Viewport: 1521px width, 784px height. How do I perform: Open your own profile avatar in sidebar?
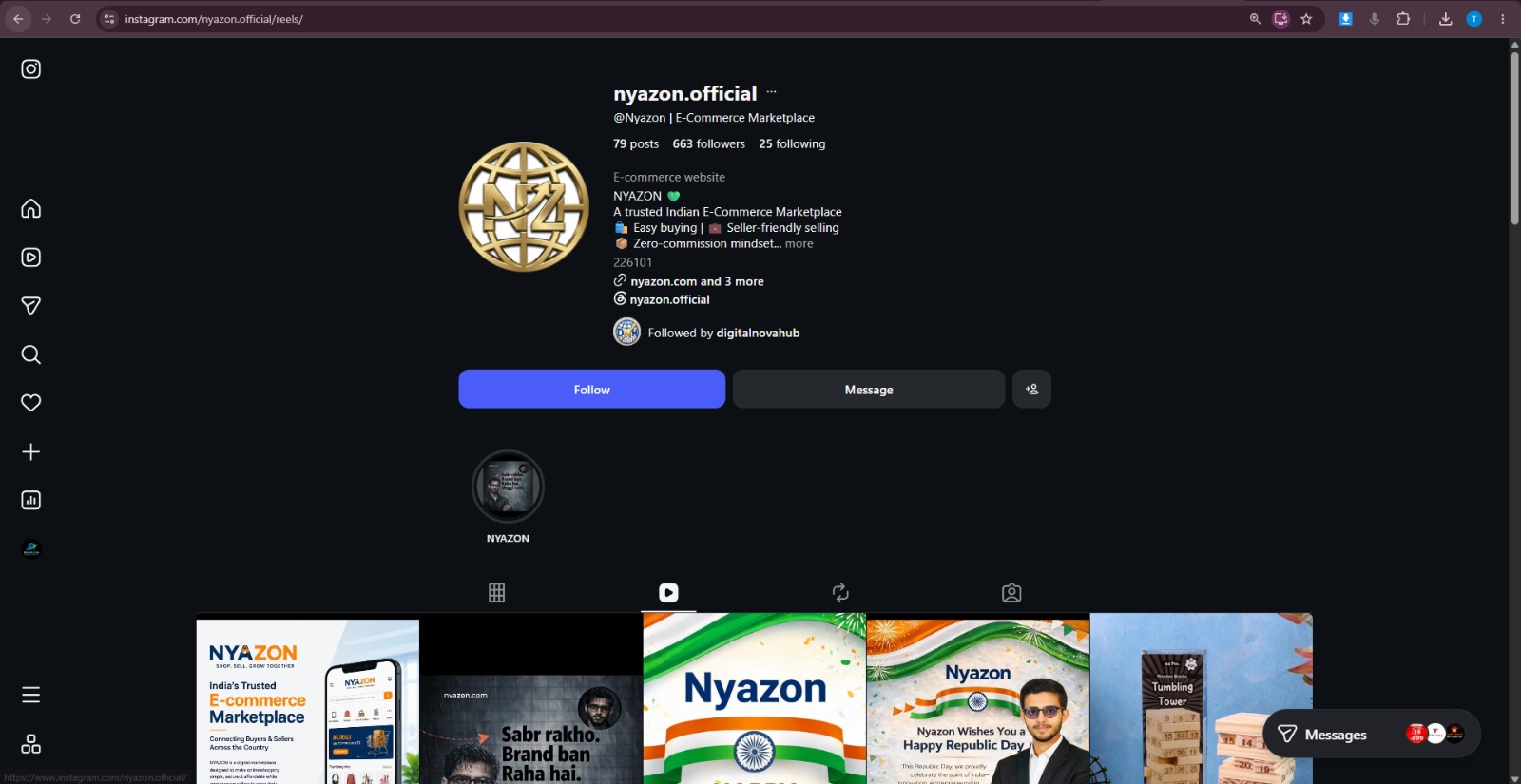31,549
